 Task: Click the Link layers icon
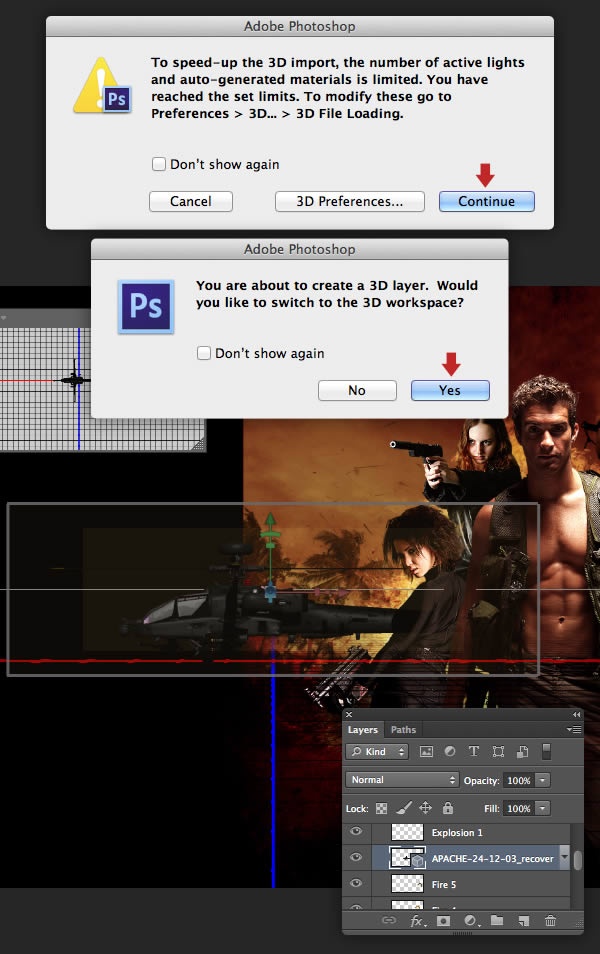pyautogui.click(x=388, y=921)
